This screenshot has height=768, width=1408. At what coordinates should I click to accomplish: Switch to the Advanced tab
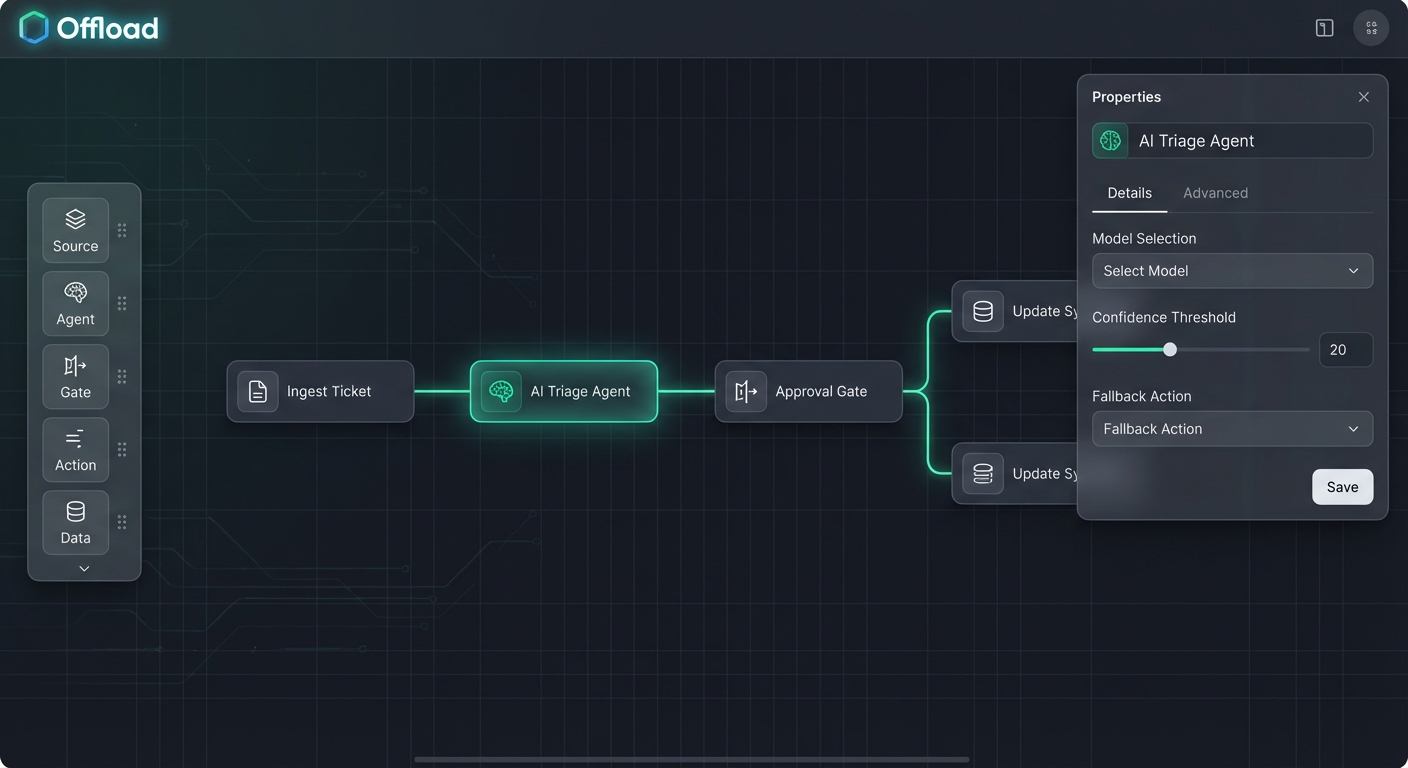[x=1215, y=192]
